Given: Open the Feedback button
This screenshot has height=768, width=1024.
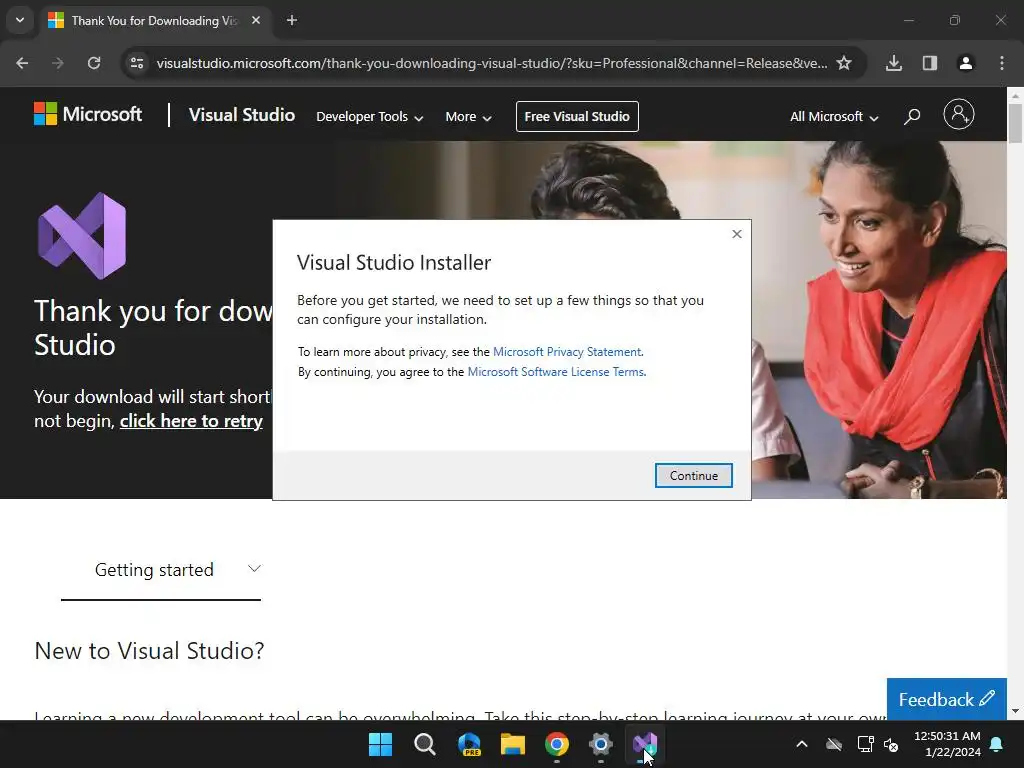Looking at the screenshot, I should click(x=946, y=699).
